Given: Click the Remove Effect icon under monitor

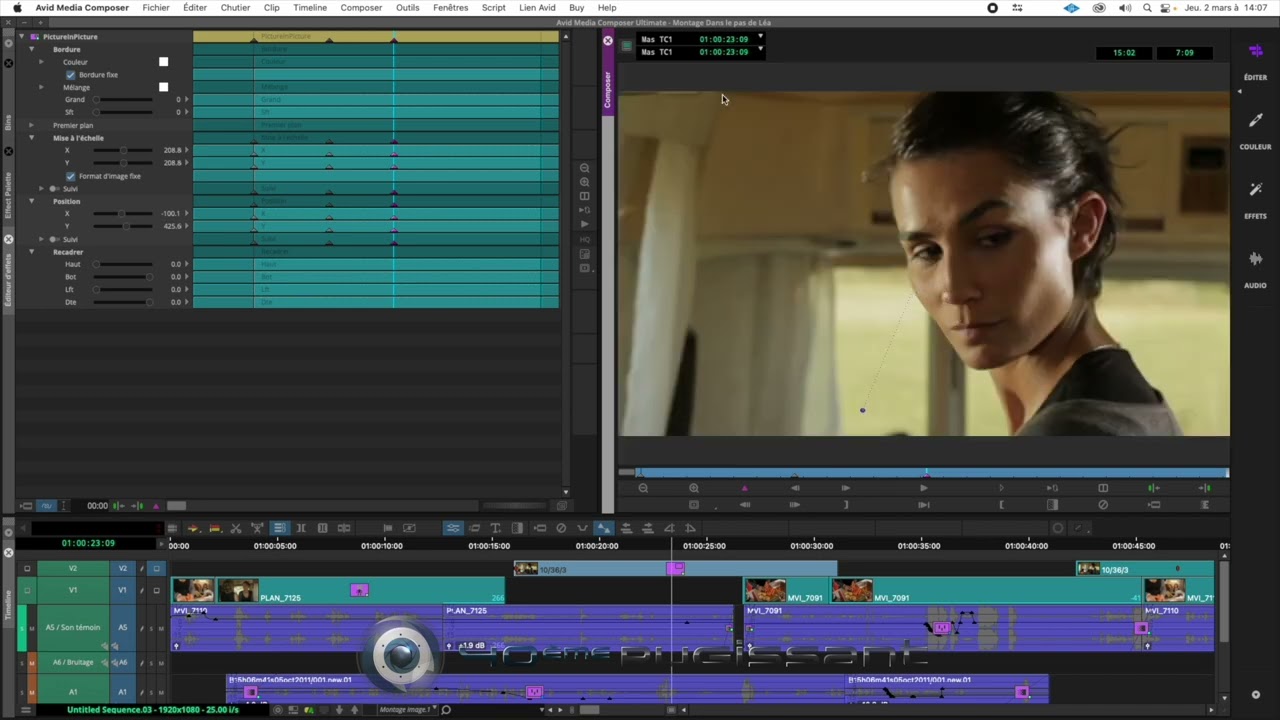Looking at the screenshot, I should click(x=1103, y=505).
